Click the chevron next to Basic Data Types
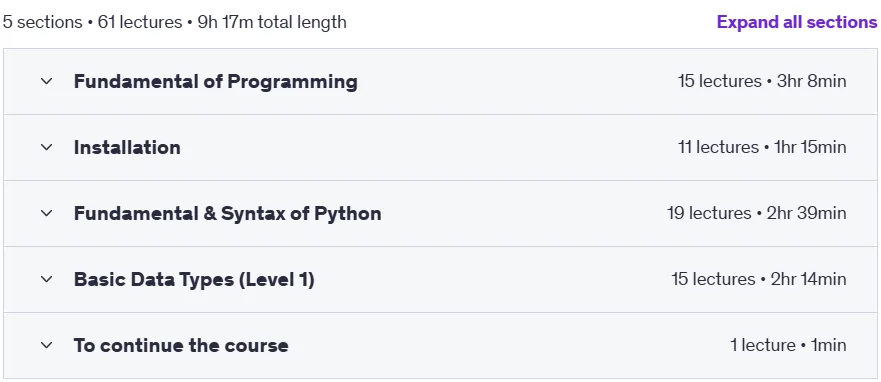Viewport: 881px width, 382px height. pyautogui.click(x=47, y=279)
